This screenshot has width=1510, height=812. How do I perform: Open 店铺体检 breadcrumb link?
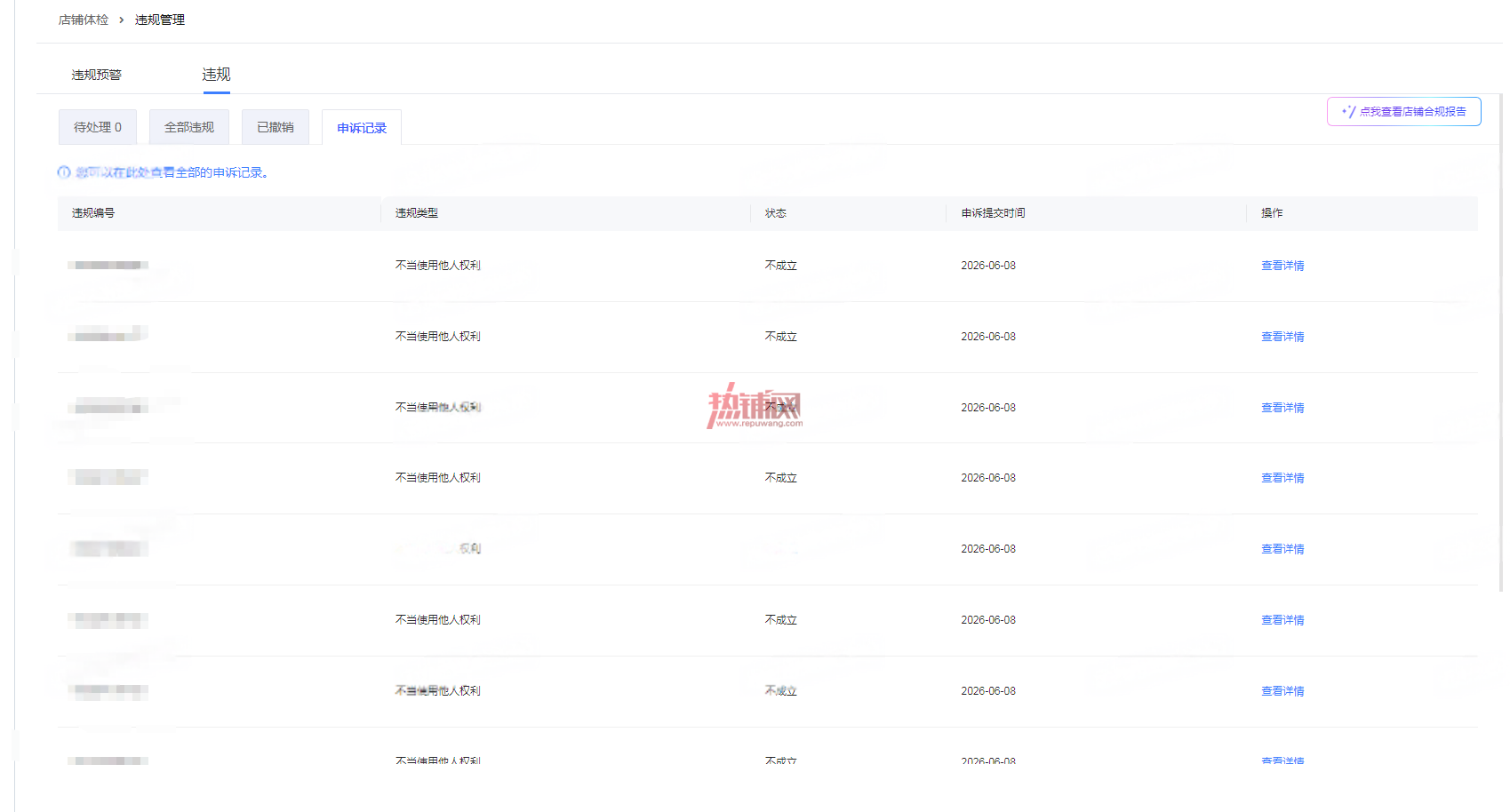pos(84,20)
